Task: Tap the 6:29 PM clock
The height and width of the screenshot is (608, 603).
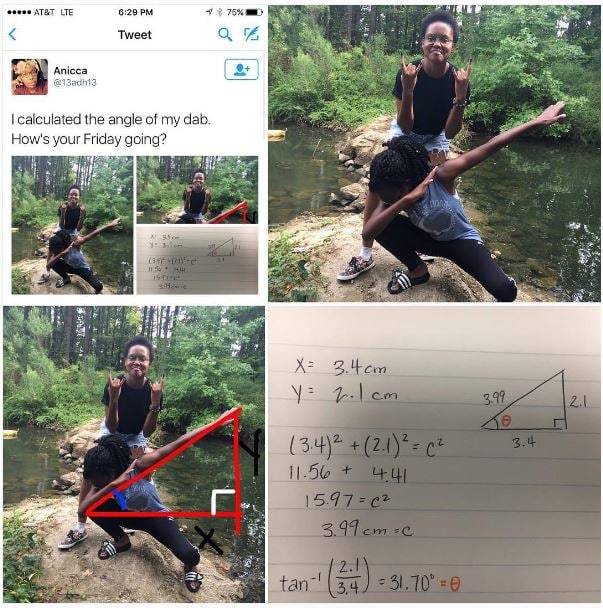Action: coord(136,12)
